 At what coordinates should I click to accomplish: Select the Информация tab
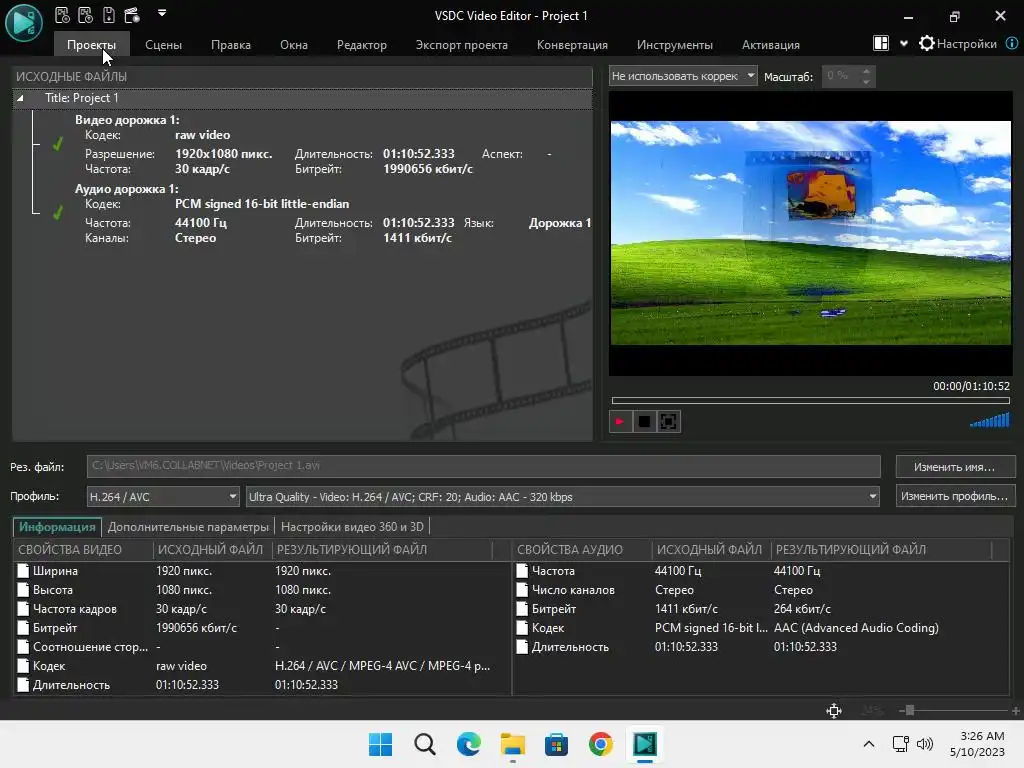point(57,526)
